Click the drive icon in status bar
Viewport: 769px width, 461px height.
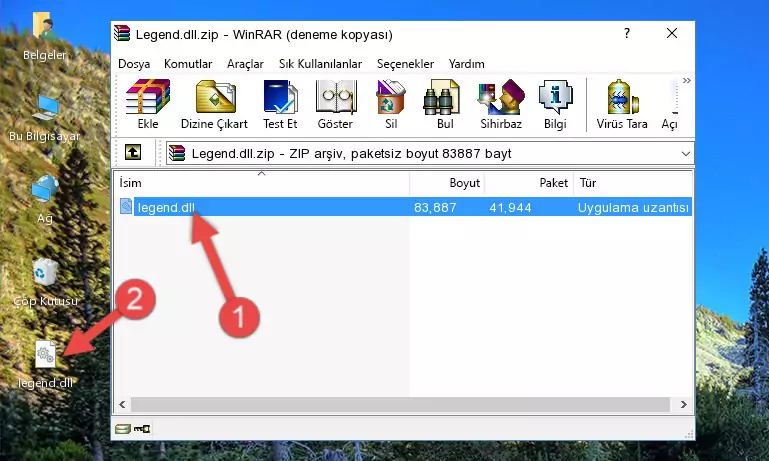tap(123, 429)
